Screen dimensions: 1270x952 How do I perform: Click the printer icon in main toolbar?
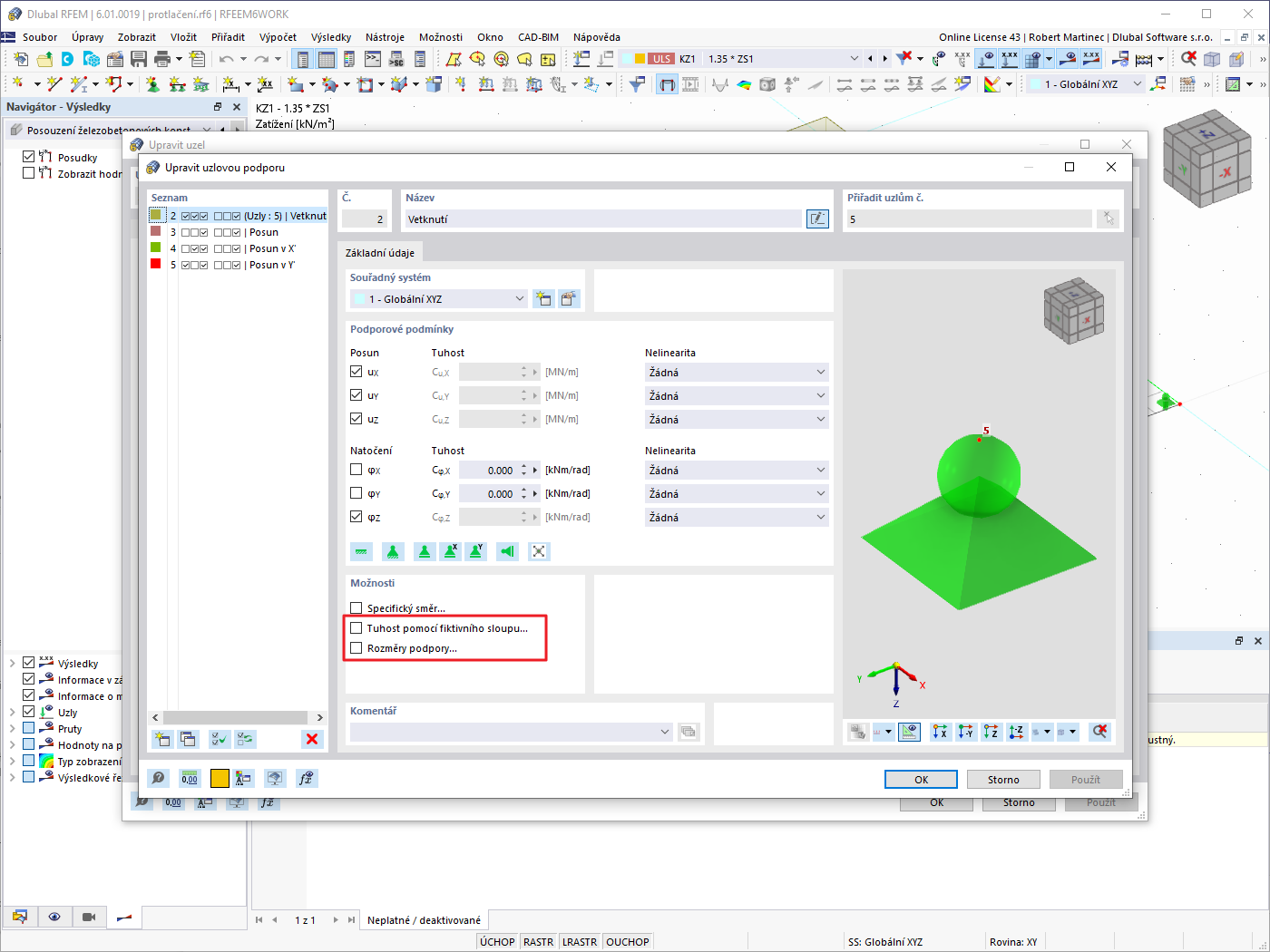tap(162, 59)
